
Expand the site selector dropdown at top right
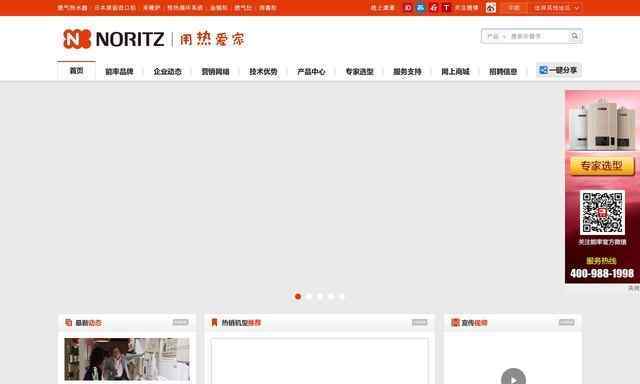pos(556,8)
